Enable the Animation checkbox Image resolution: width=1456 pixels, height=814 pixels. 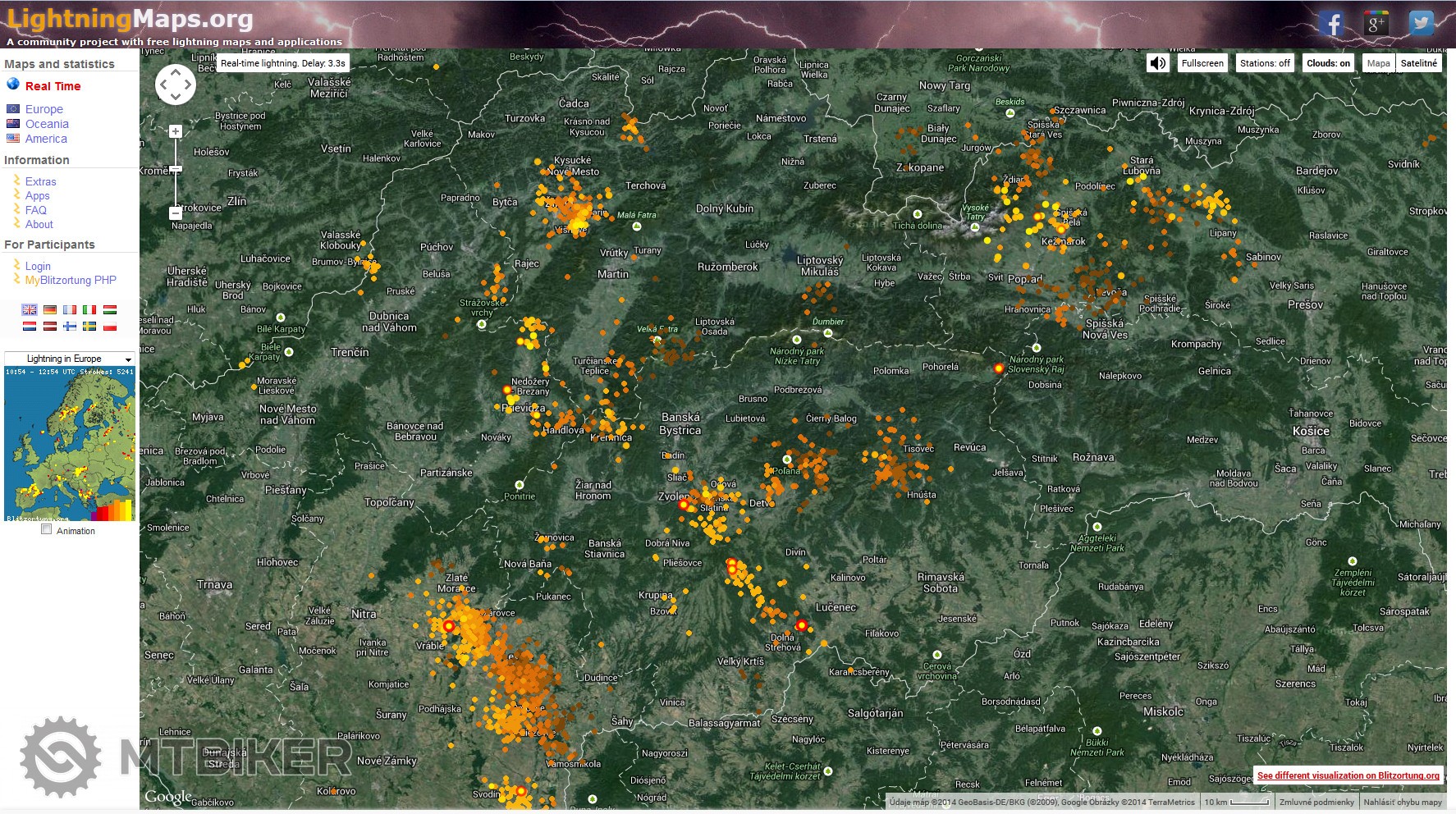click(x=47, y=529)
